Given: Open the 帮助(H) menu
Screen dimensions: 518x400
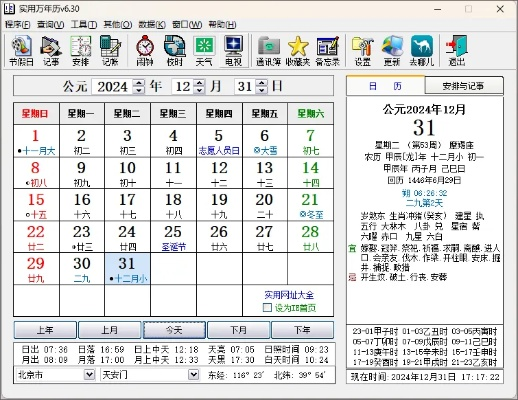Looking at the screenshot, I should coord(222,24).
